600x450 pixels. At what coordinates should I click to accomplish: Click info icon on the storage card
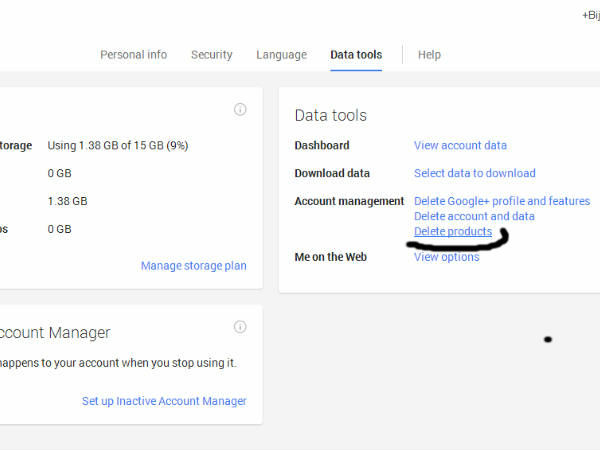click(x=240, y=109)
